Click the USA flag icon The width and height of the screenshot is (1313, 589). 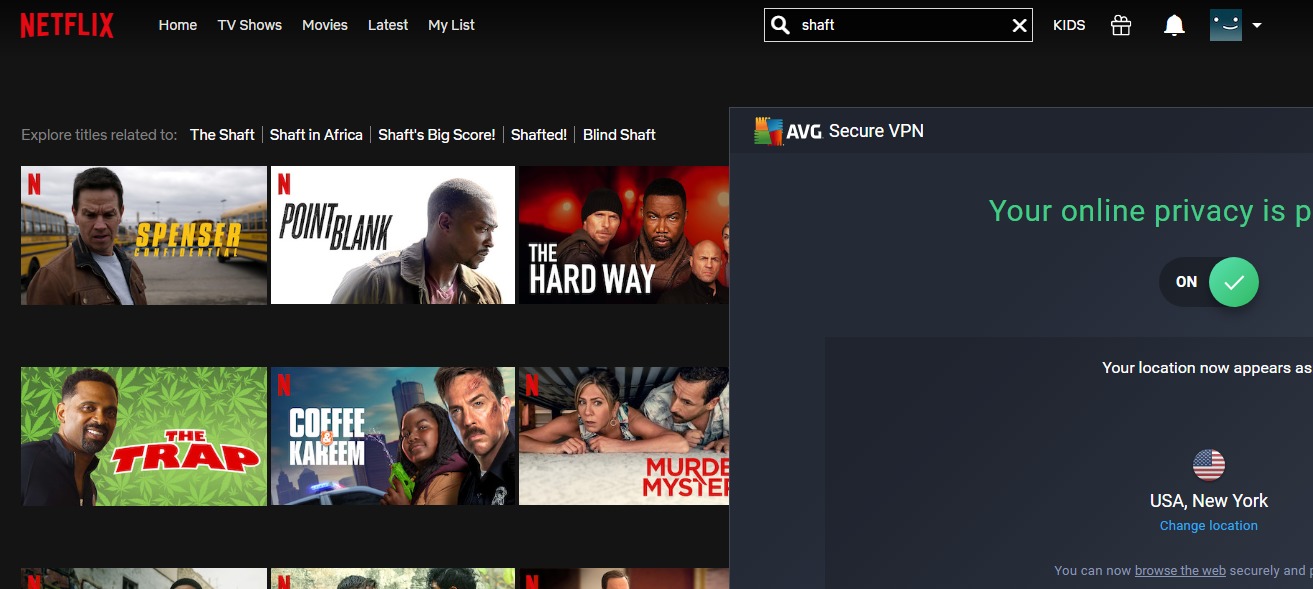[x=1209, y=464]
